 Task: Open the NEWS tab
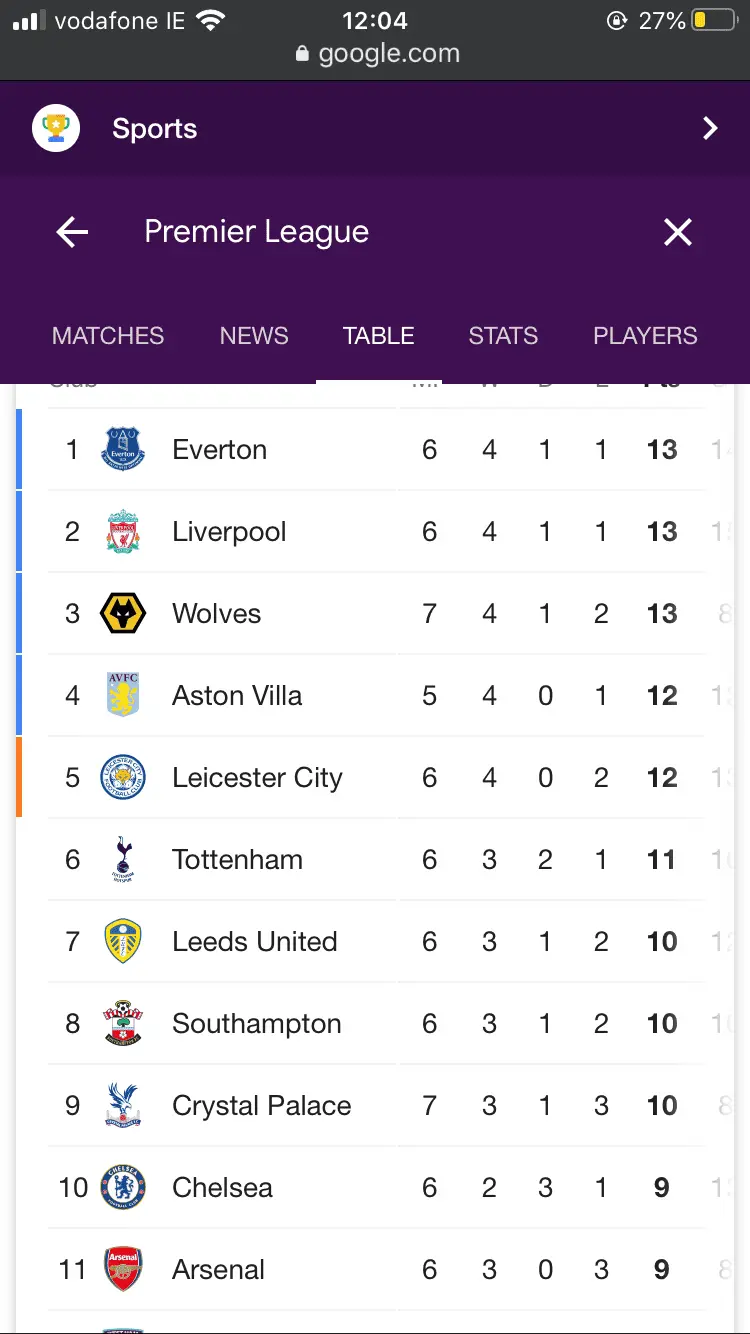point(254,336)
